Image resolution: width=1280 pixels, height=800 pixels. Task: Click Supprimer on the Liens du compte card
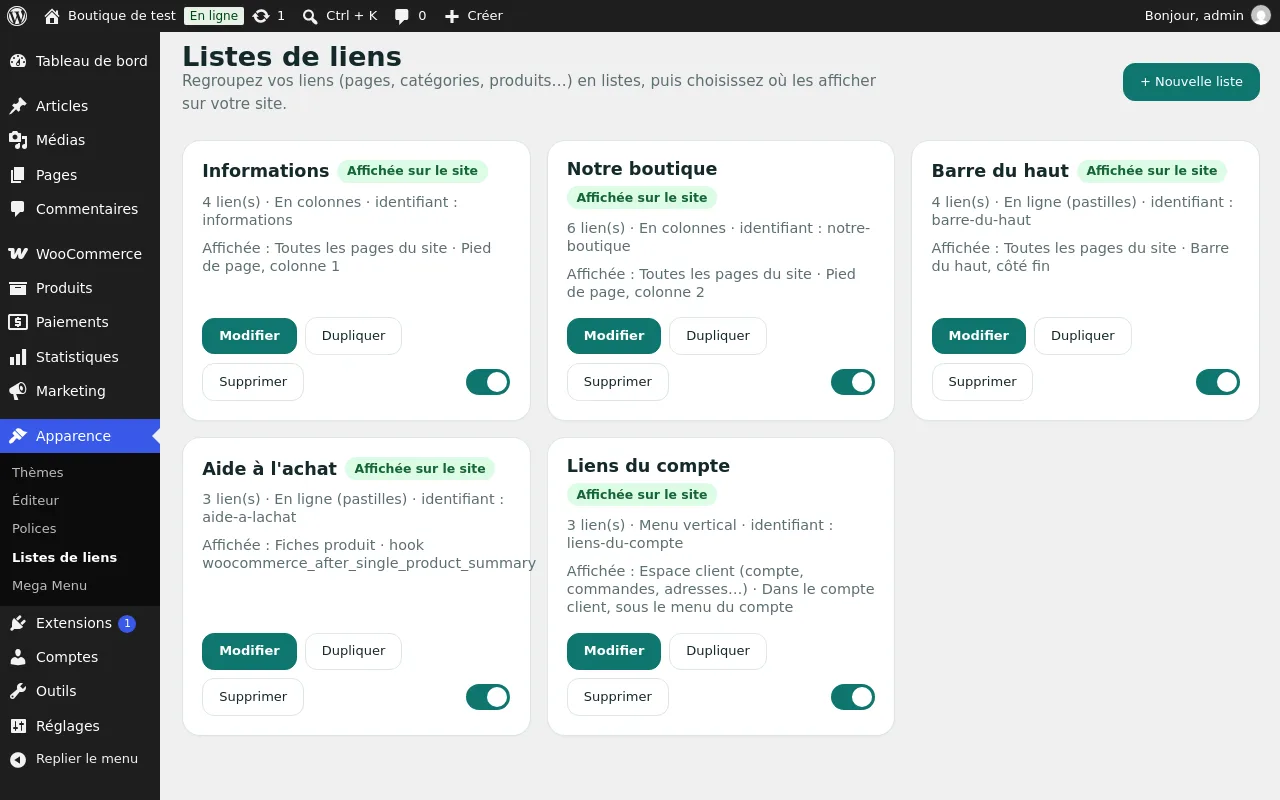pos(618,697)
